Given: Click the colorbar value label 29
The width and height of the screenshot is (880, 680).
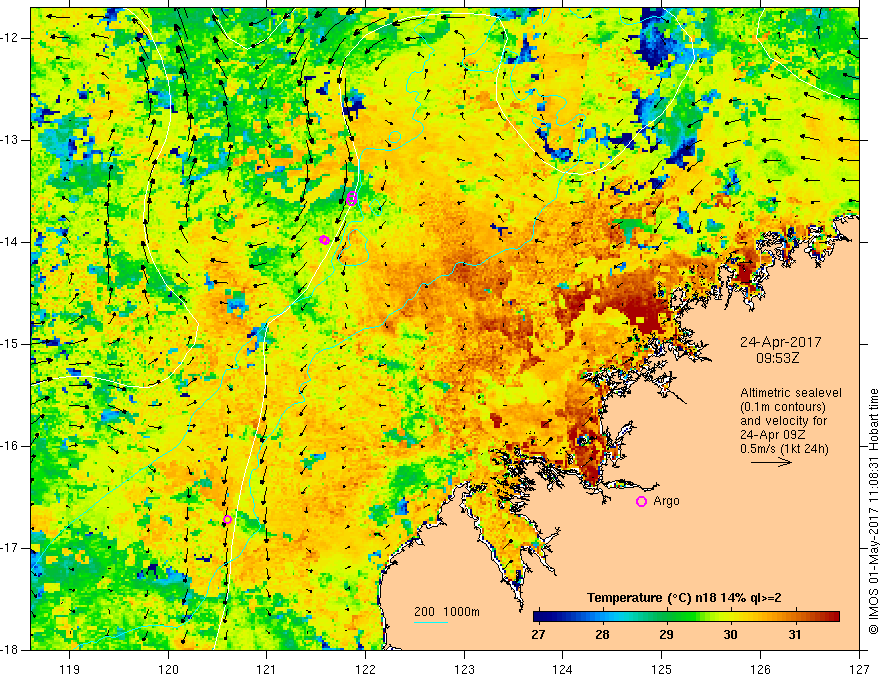Looking at the screenshot, I should (x=666, y=635).
